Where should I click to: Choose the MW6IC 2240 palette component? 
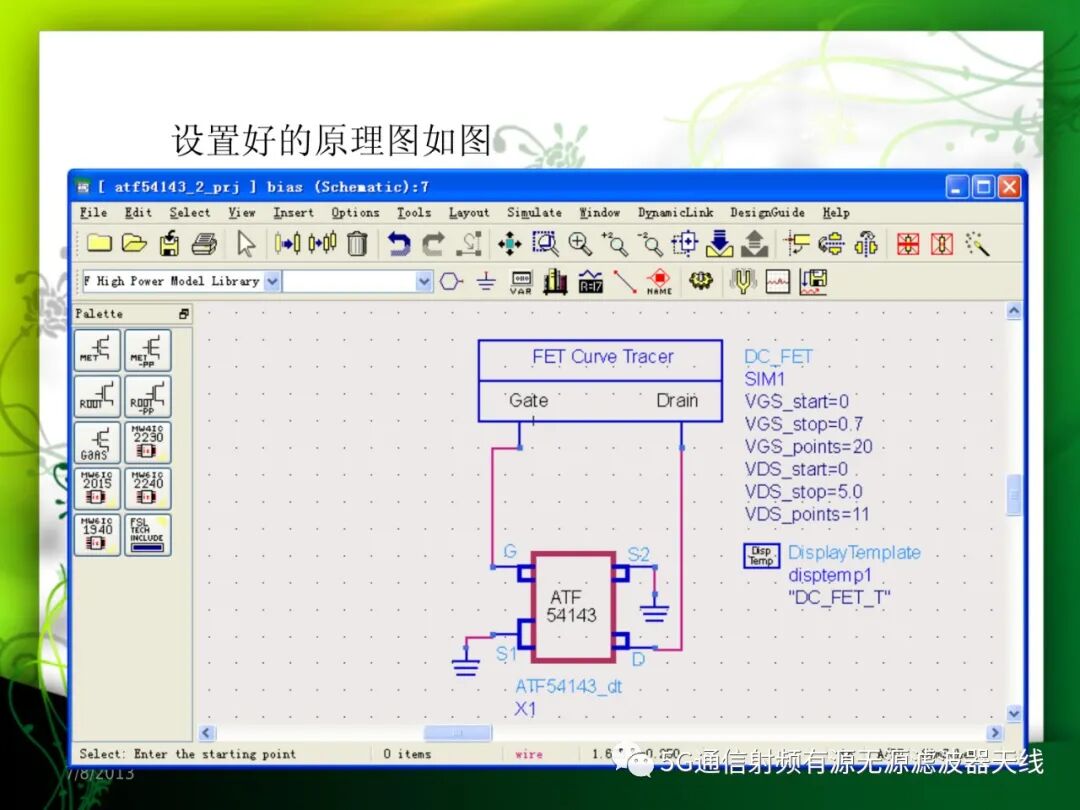(x=148, y=488)
